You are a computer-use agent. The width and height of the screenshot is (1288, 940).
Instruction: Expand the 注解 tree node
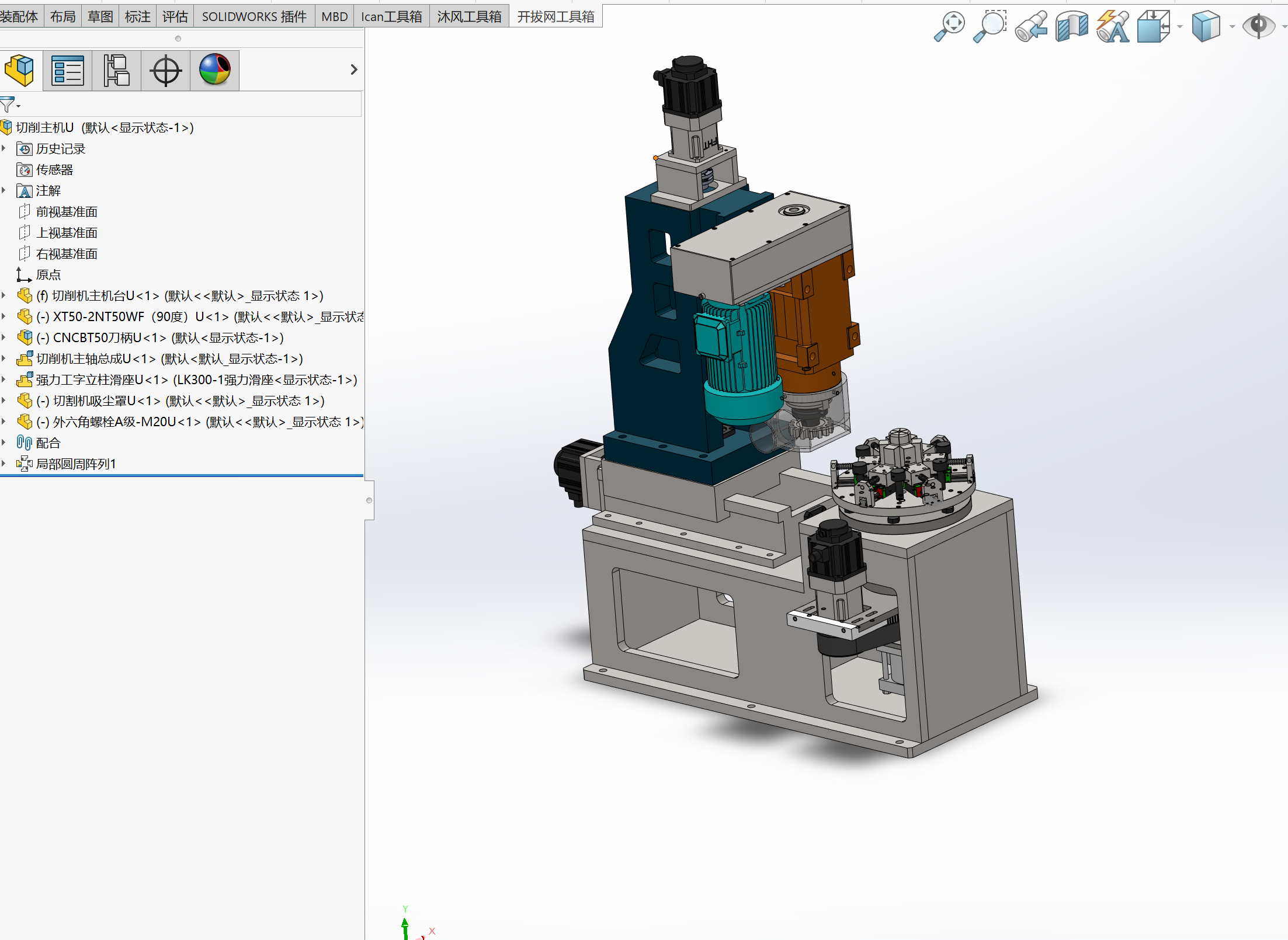pos(4,191)
